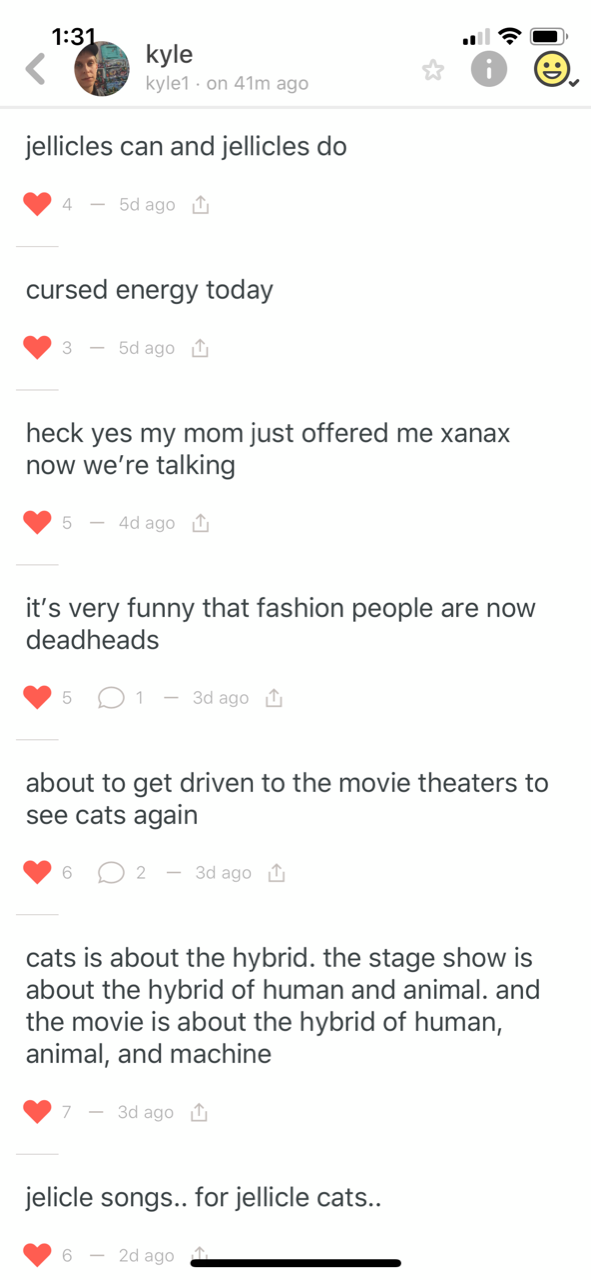The width and height of the screenshot is (591, 1280).
Task: Share the 'jellicles can and jellicles do' post
Action: click(x=199, y=205)
